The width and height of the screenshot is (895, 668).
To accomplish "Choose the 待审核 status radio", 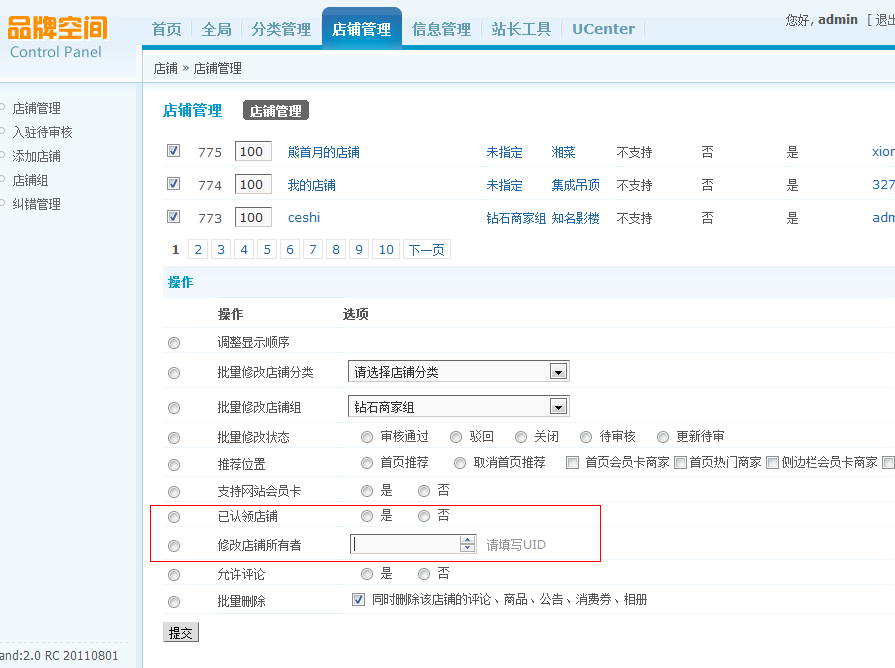I will point(586,437).
